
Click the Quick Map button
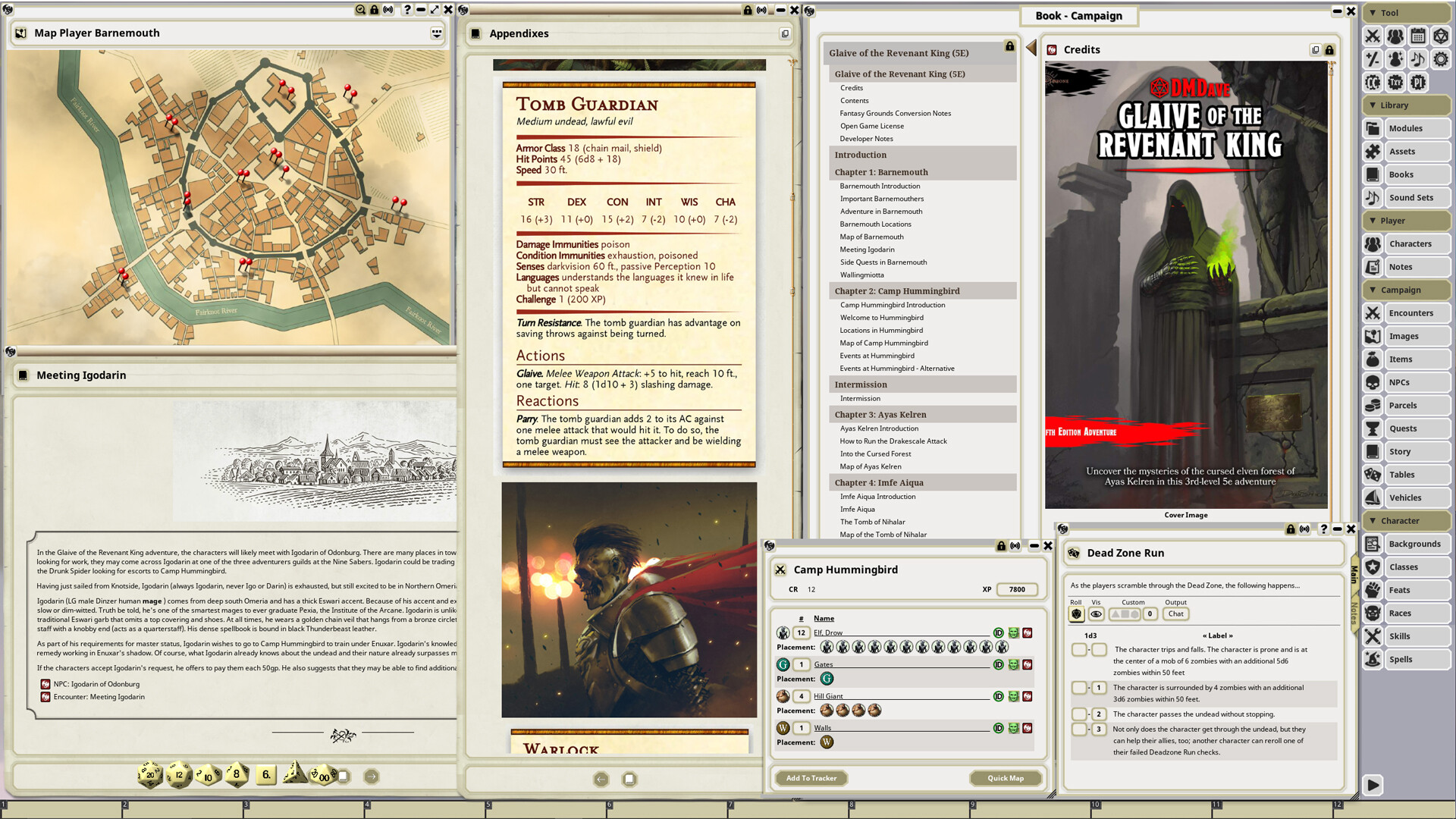1006,778
